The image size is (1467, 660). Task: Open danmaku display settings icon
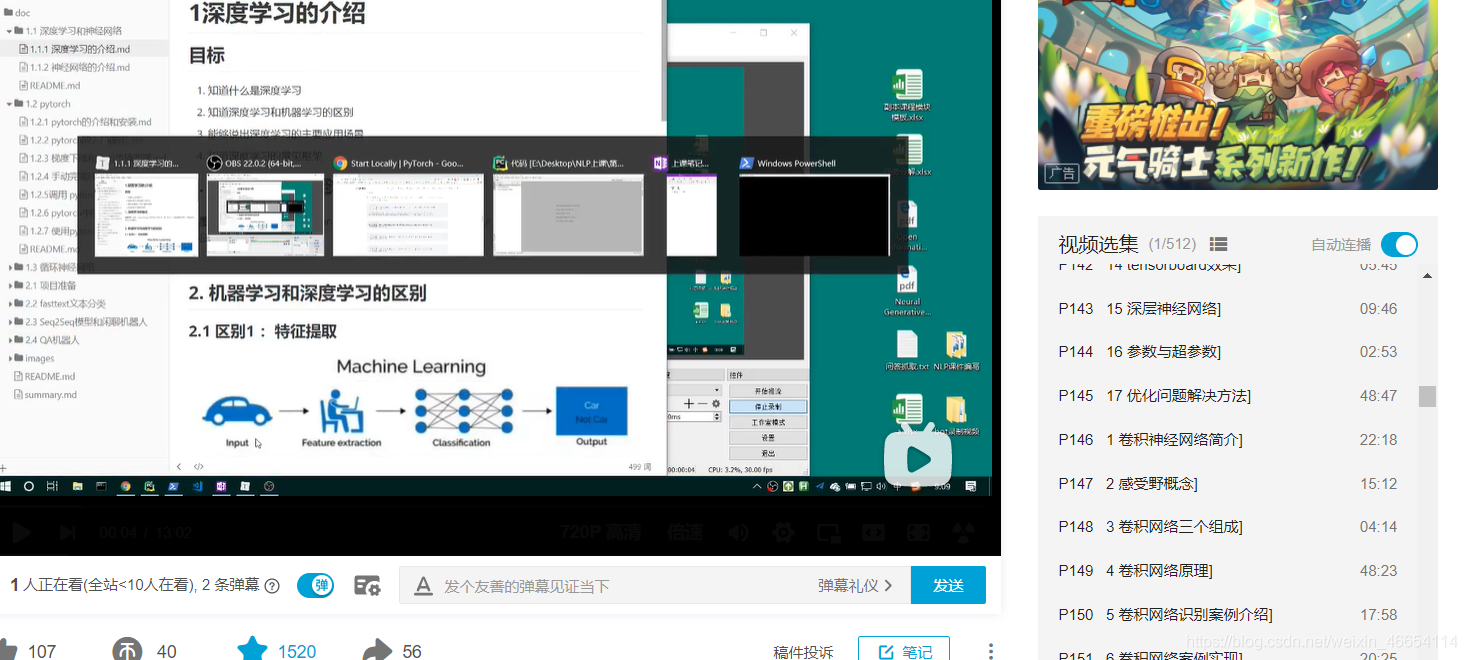coord(367,586)
